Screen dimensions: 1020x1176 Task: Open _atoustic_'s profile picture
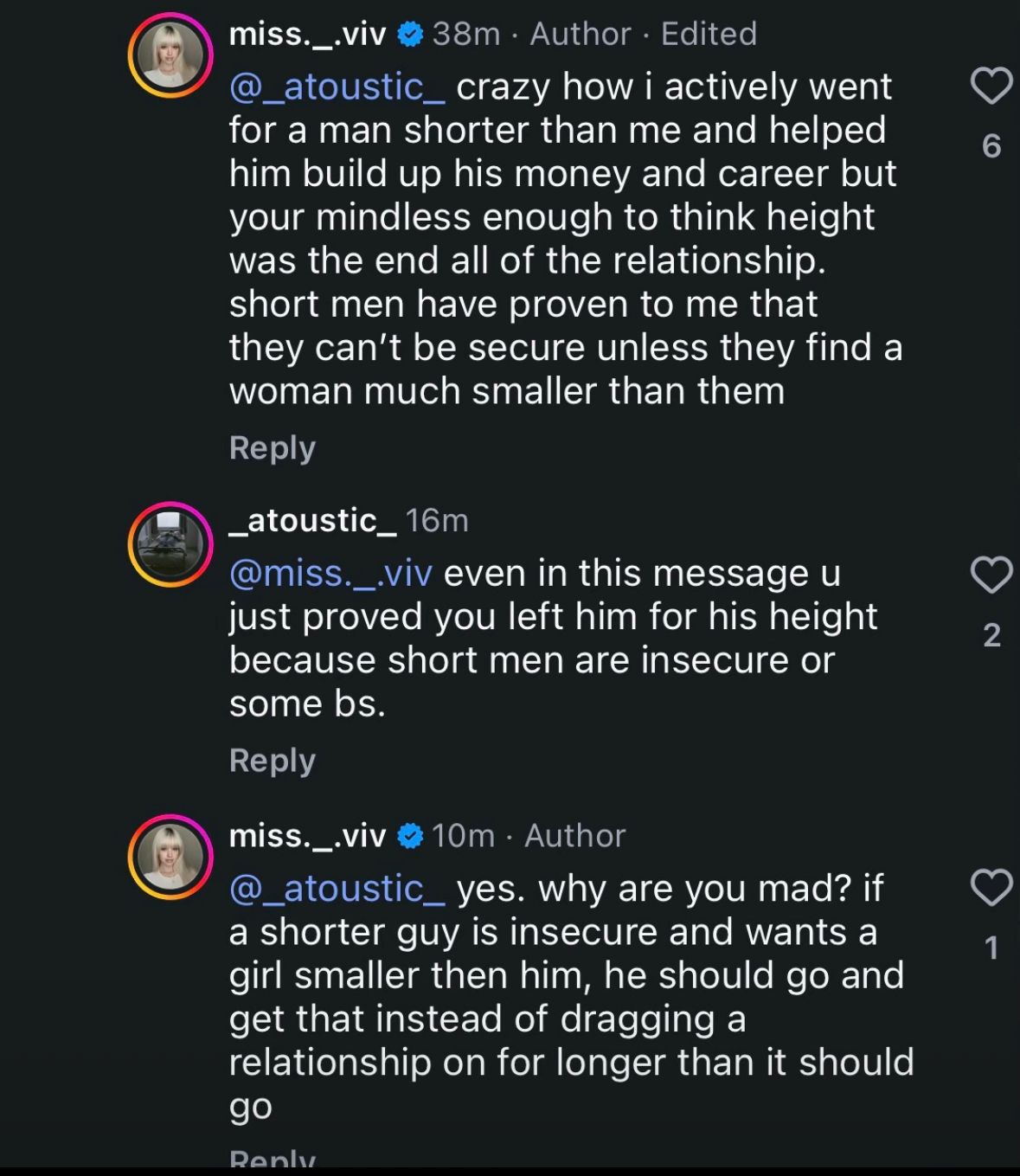(x=170, y=544)
